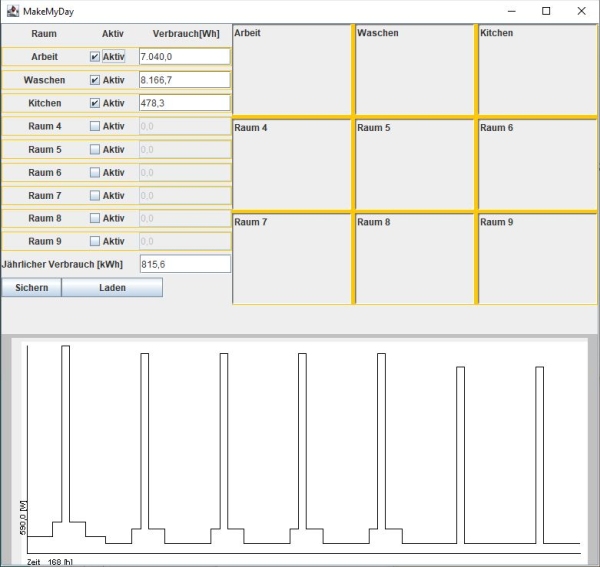Click the disabled Raum 6 consumption field

pyautogui.click(x=185, y=172)
